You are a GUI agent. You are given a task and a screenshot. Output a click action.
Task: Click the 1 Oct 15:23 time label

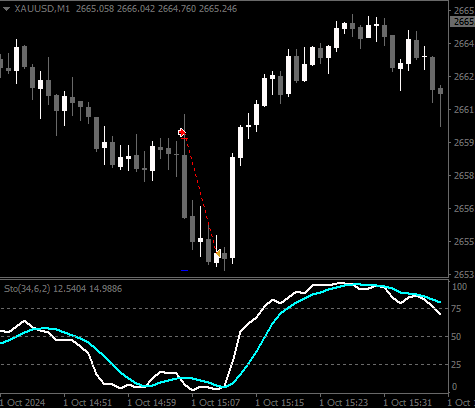click(343, 403)
